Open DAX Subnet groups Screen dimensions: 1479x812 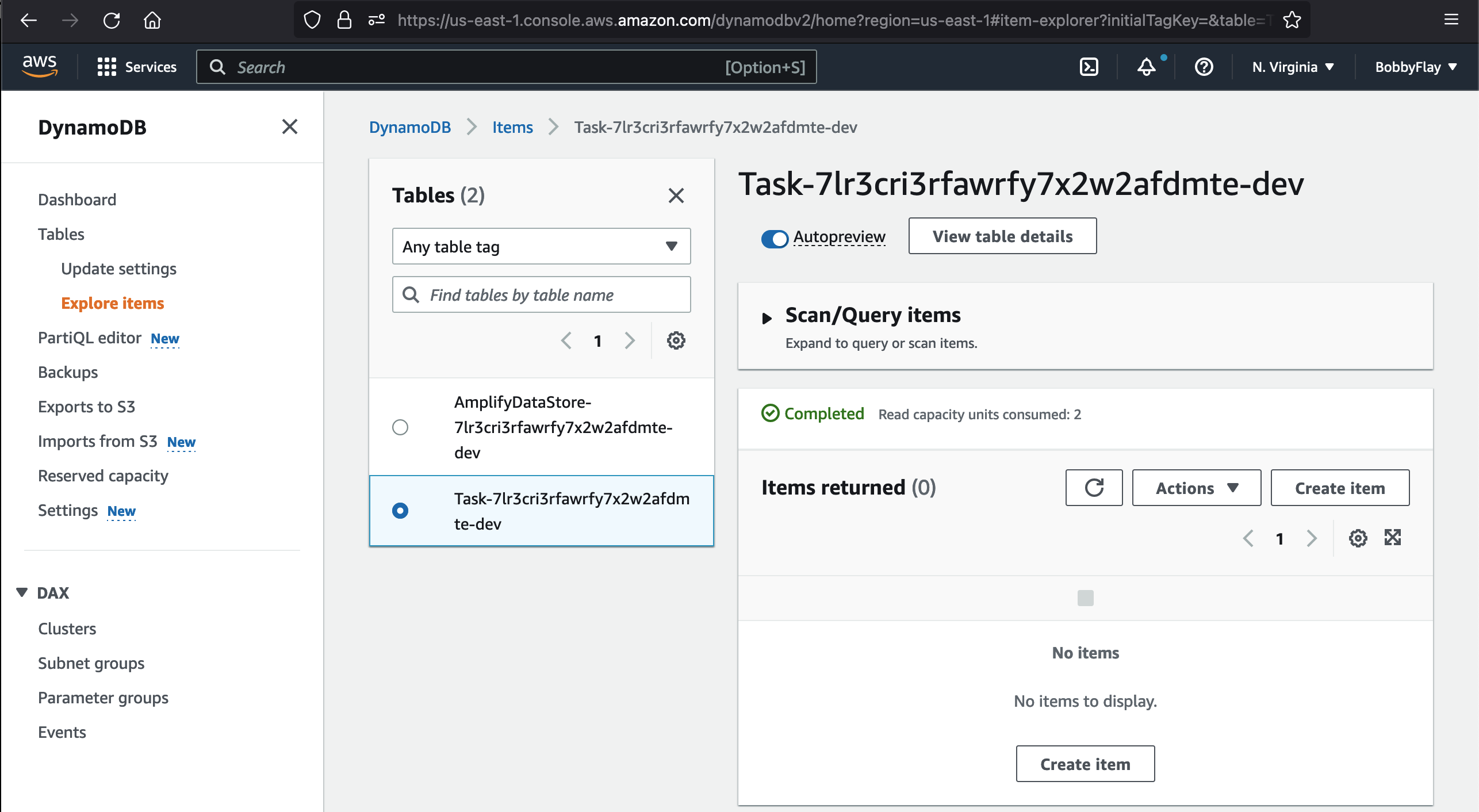click(x=91, y=662)
